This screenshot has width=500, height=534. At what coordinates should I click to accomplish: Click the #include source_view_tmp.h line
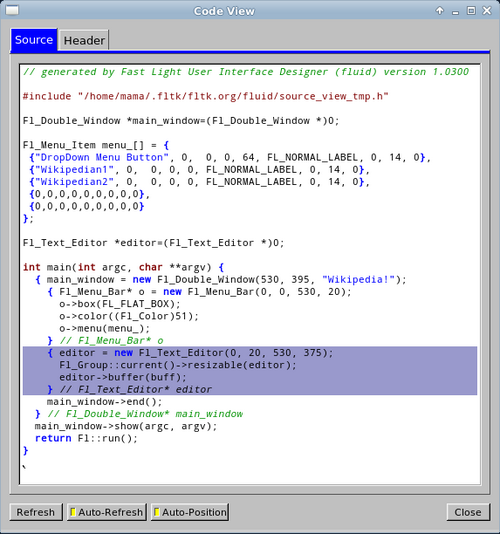click(x=205, y=96)
